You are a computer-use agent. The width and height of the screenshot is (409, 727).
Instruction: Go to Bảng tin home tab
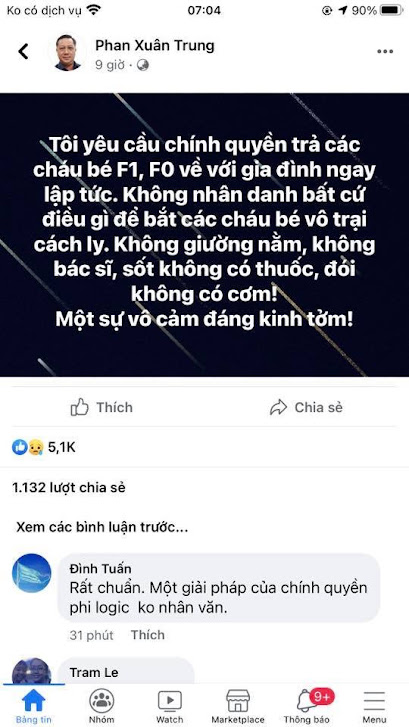(x=34, y=706)
